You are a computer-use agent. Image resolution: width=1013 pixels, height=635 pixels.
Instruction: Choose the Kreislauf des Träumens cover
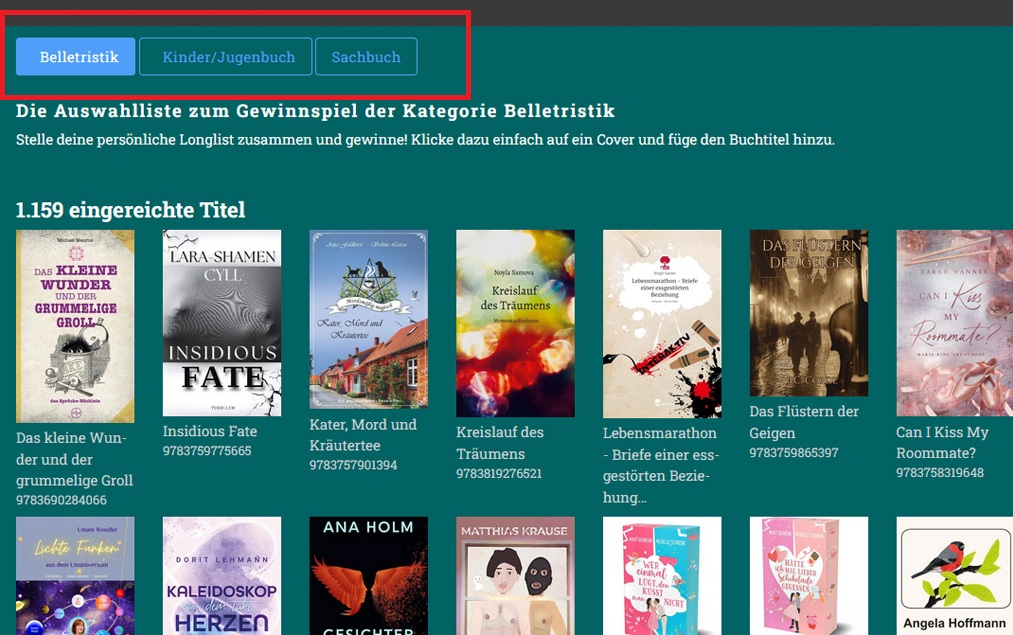coord(515,324)
